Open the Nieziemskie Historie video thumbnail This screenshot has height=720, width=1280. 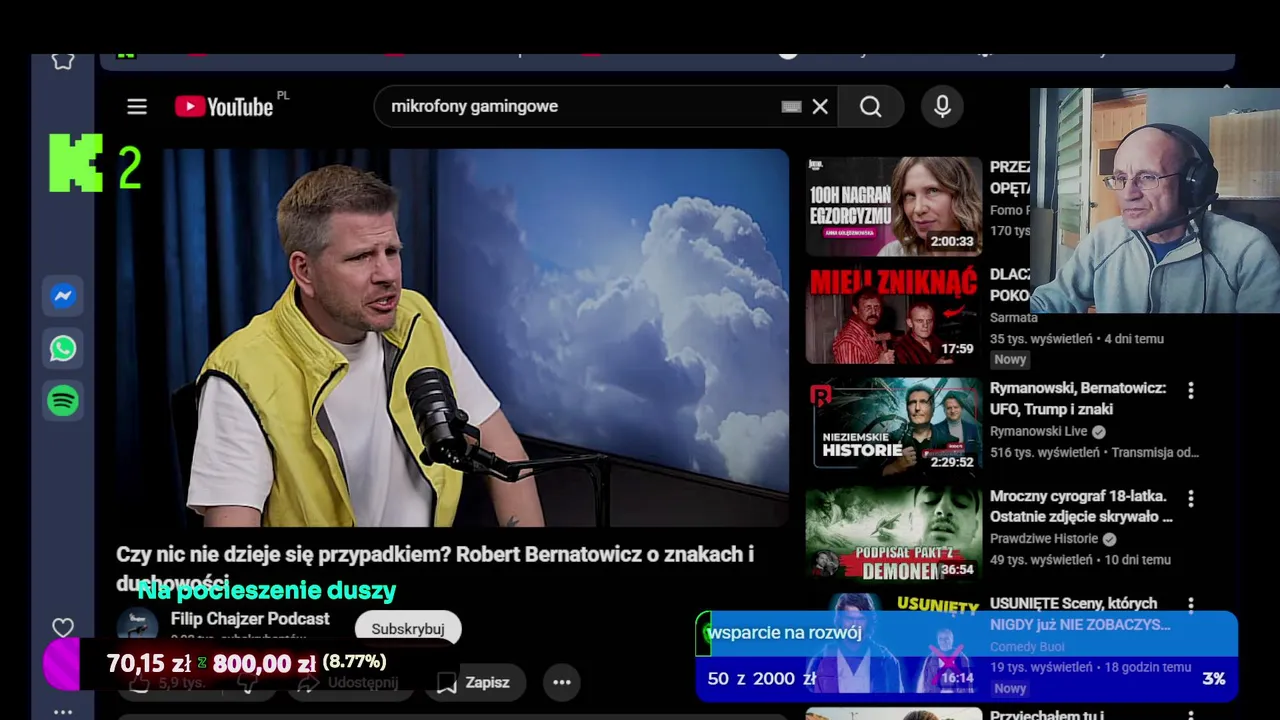coord(894,426)
